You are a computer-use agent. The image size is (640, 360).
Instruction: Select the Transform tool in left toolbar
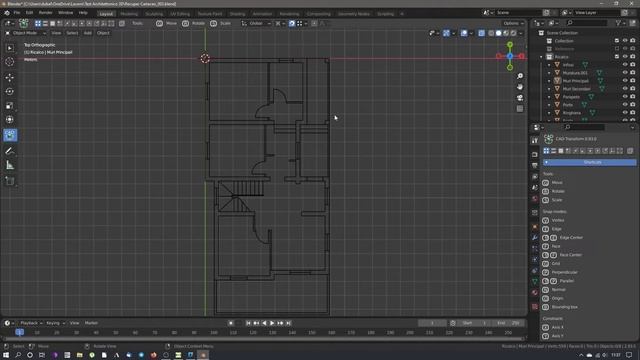(10, 120)
